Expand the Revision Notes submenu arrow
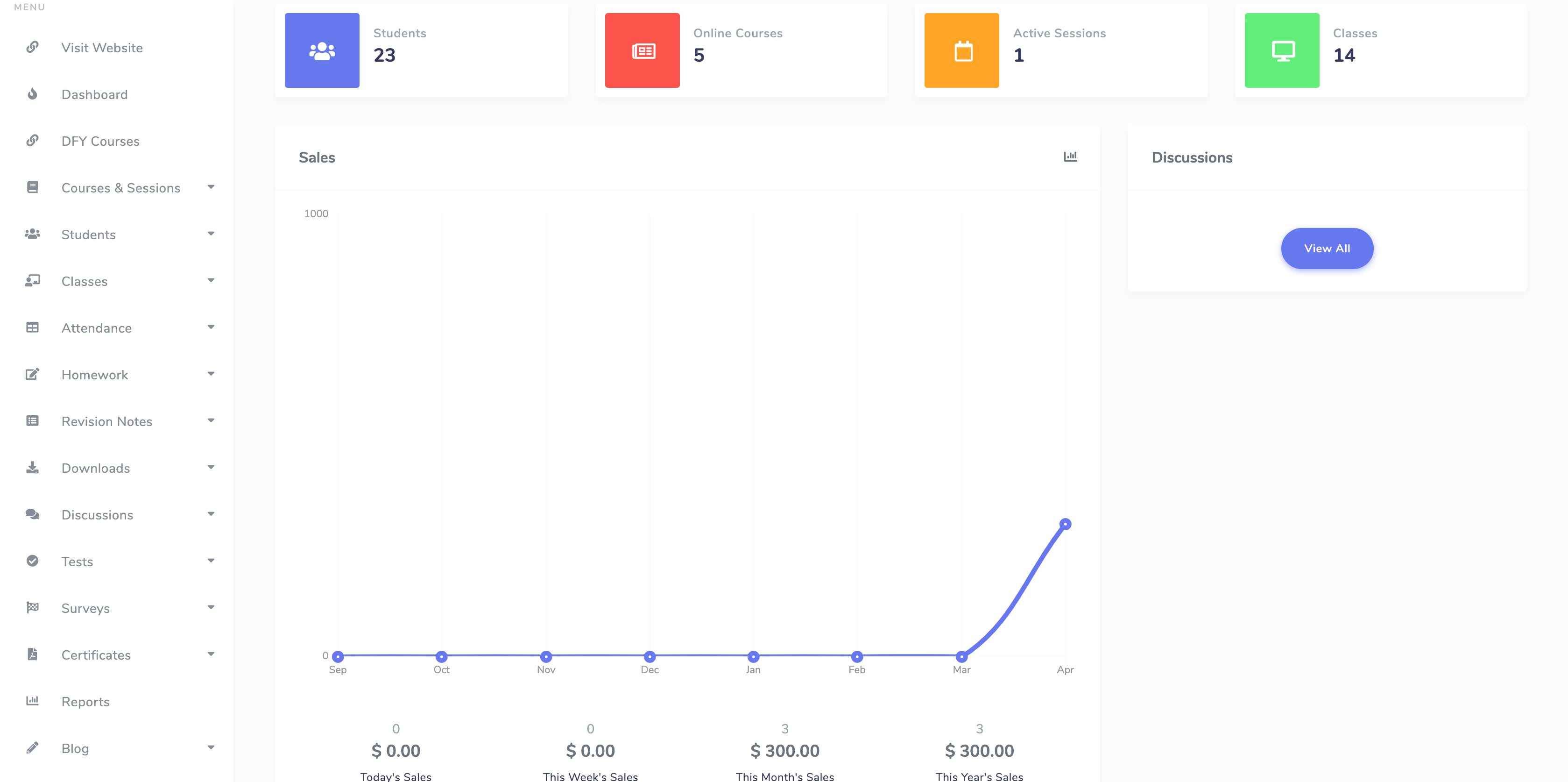This screenshot has width=1568, height=782. click(211, 421)
